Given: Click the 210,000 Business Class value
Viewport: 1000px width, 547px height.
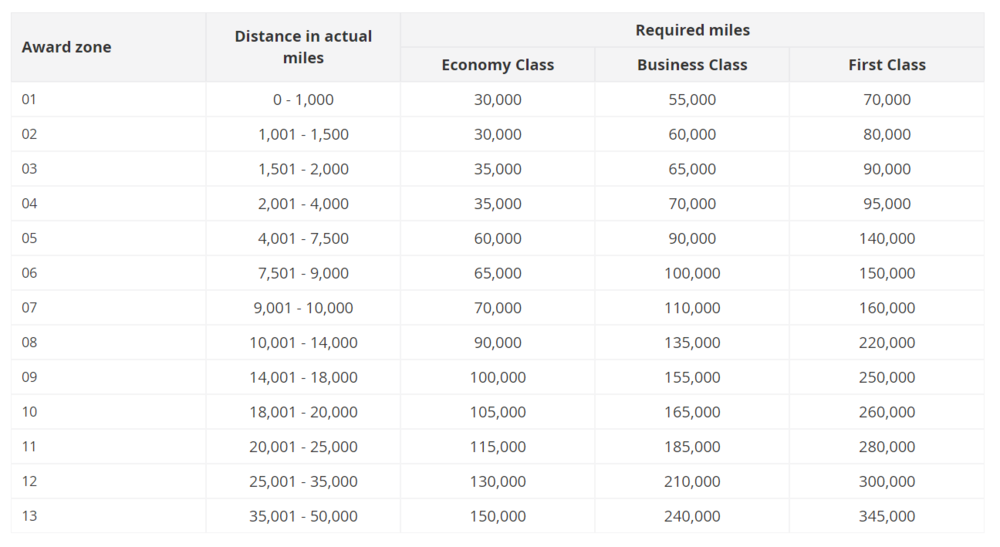Looking at the screenshot, I should pos(692,481).
